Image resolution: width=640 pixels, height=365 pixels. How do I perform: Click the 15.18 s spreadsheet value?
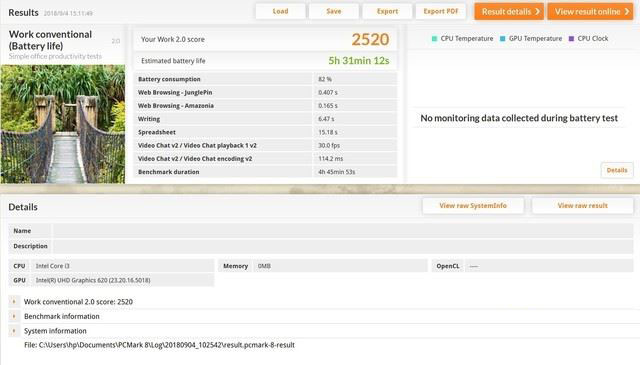[328, 132]
